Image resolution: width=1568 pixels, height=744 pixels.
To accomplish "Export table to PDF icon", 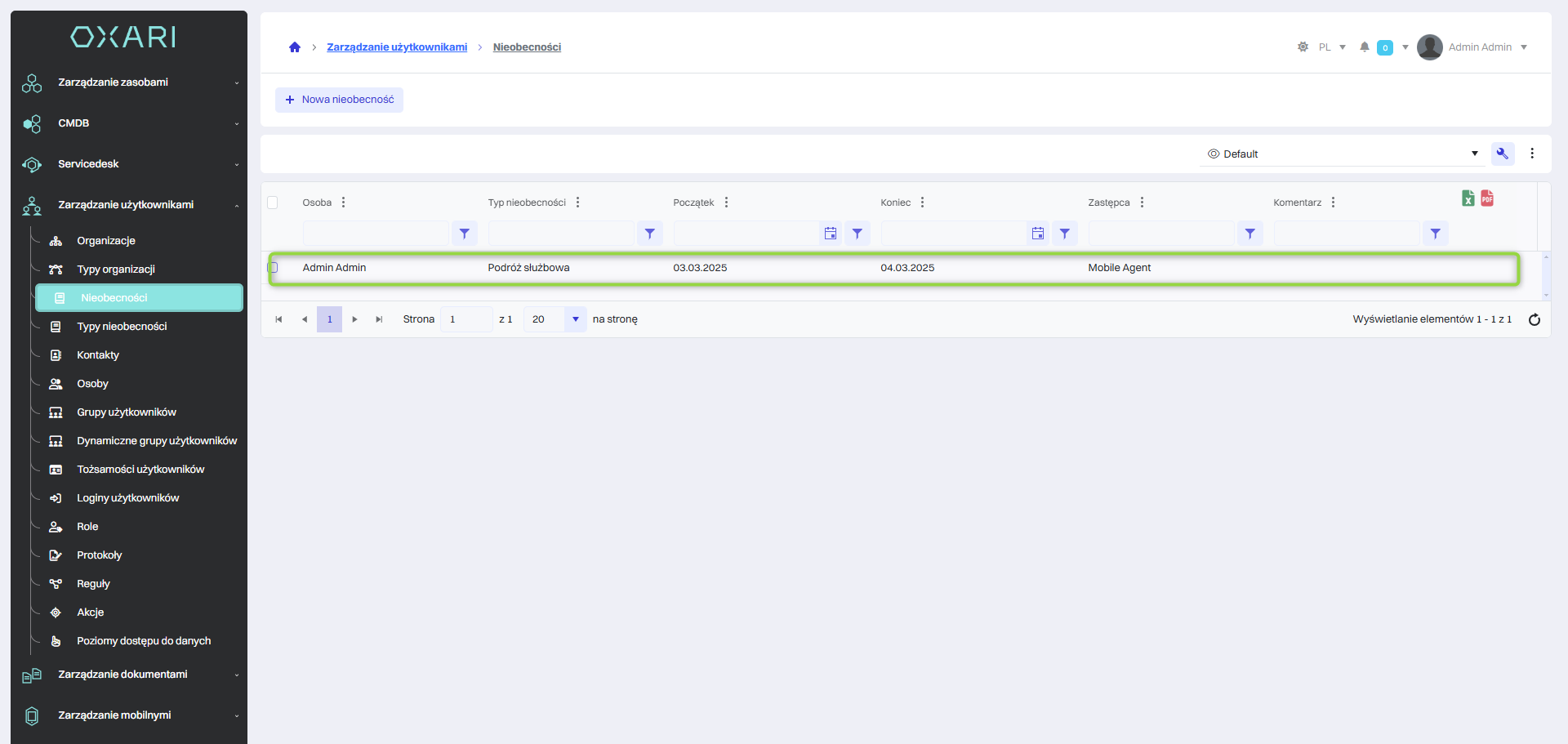I will click(x=1487, y=198).
